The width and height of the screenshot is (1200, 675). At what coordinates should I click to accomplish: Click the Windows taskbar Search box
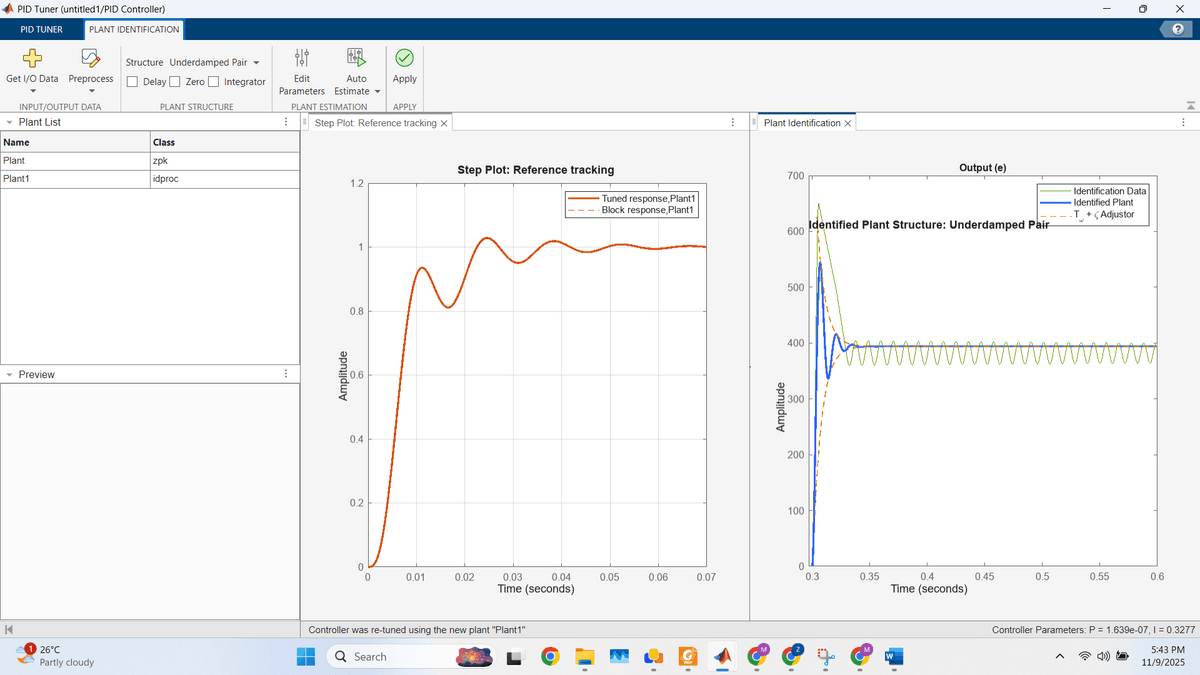[385, 657]
